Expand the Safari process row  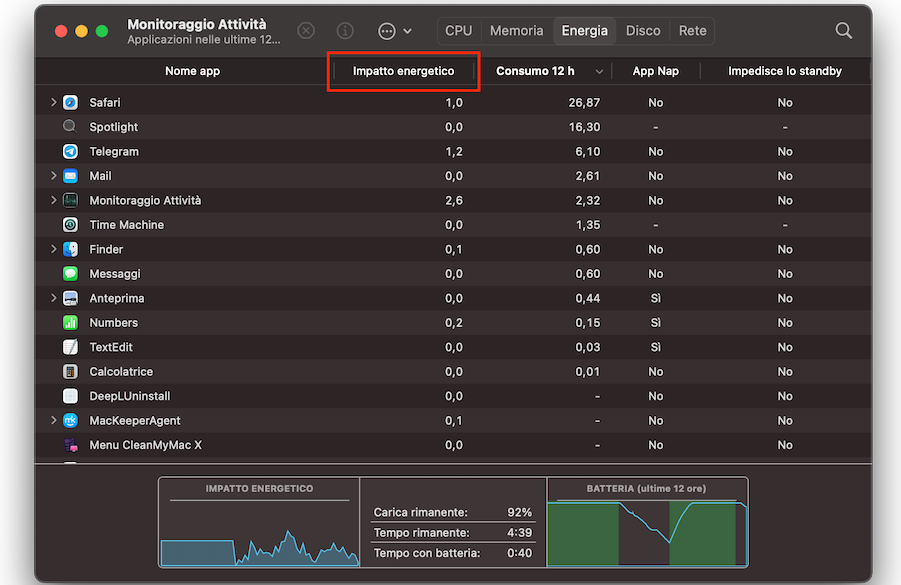click(53, 103)
